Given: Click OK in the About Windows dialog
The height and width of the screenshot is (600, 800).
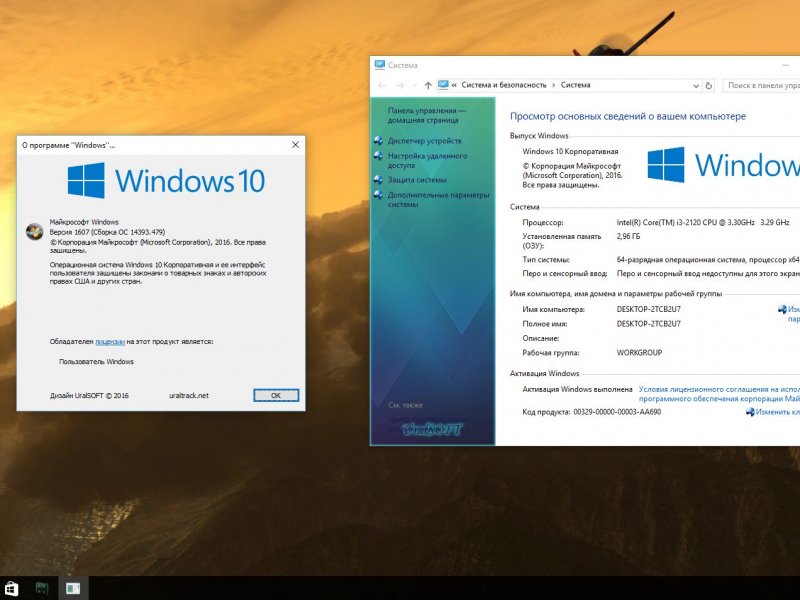Looking at the screenshot, I should point(276,395).
